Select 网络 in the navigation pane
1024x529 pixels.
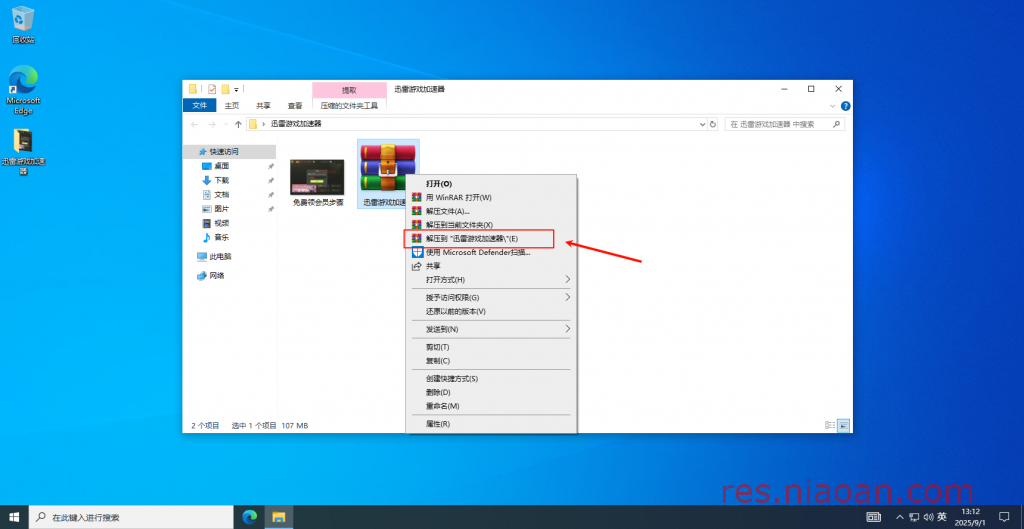coord(212,276)
